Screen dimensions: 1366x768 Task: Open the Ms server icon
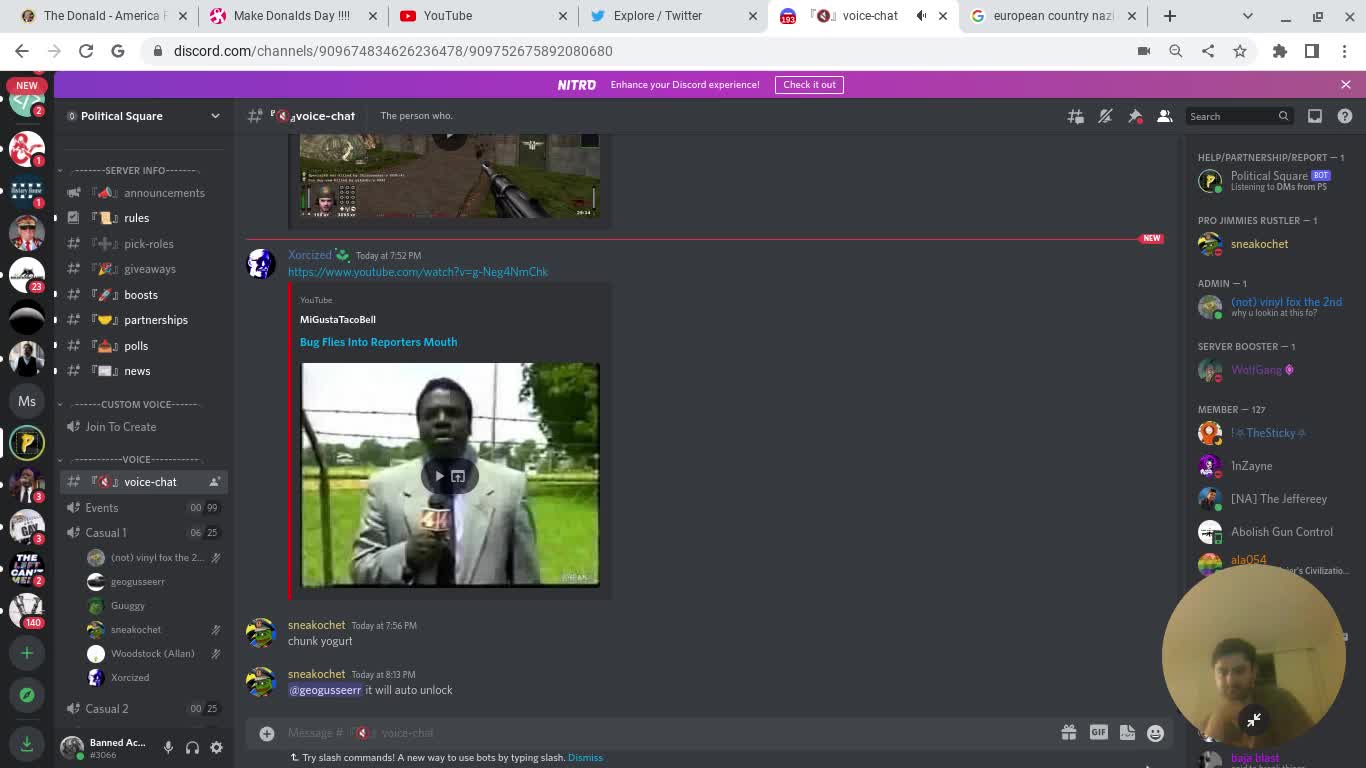27,401
